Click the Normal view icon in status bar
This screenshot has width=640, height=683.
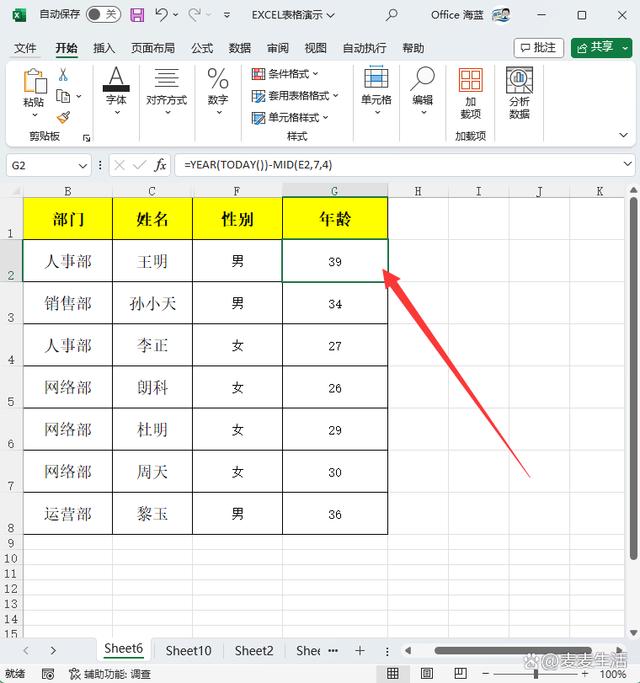coord(393,674)
